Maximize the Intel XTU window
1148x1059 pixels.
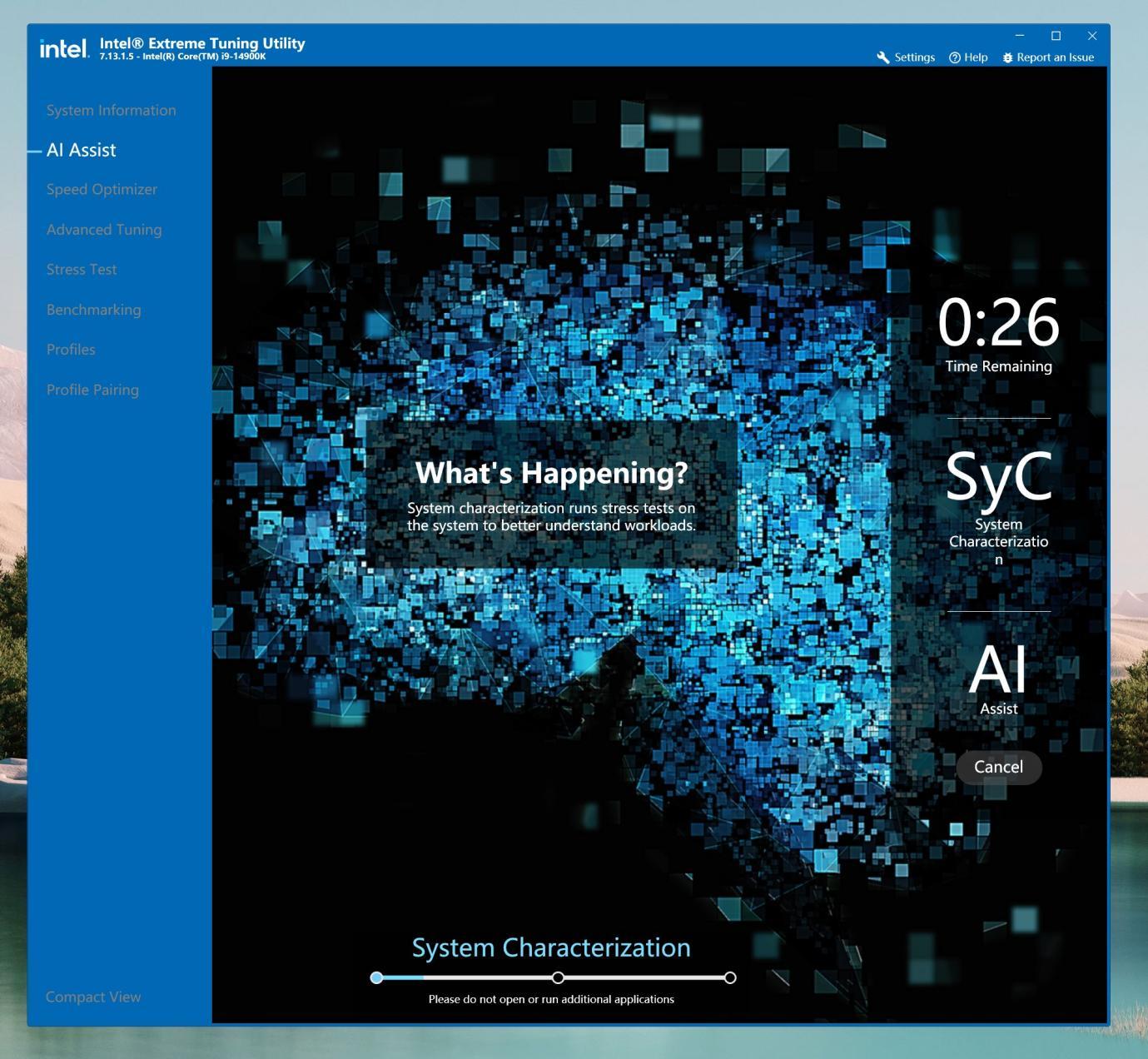pyautogui.click(x=1056, y=36)
